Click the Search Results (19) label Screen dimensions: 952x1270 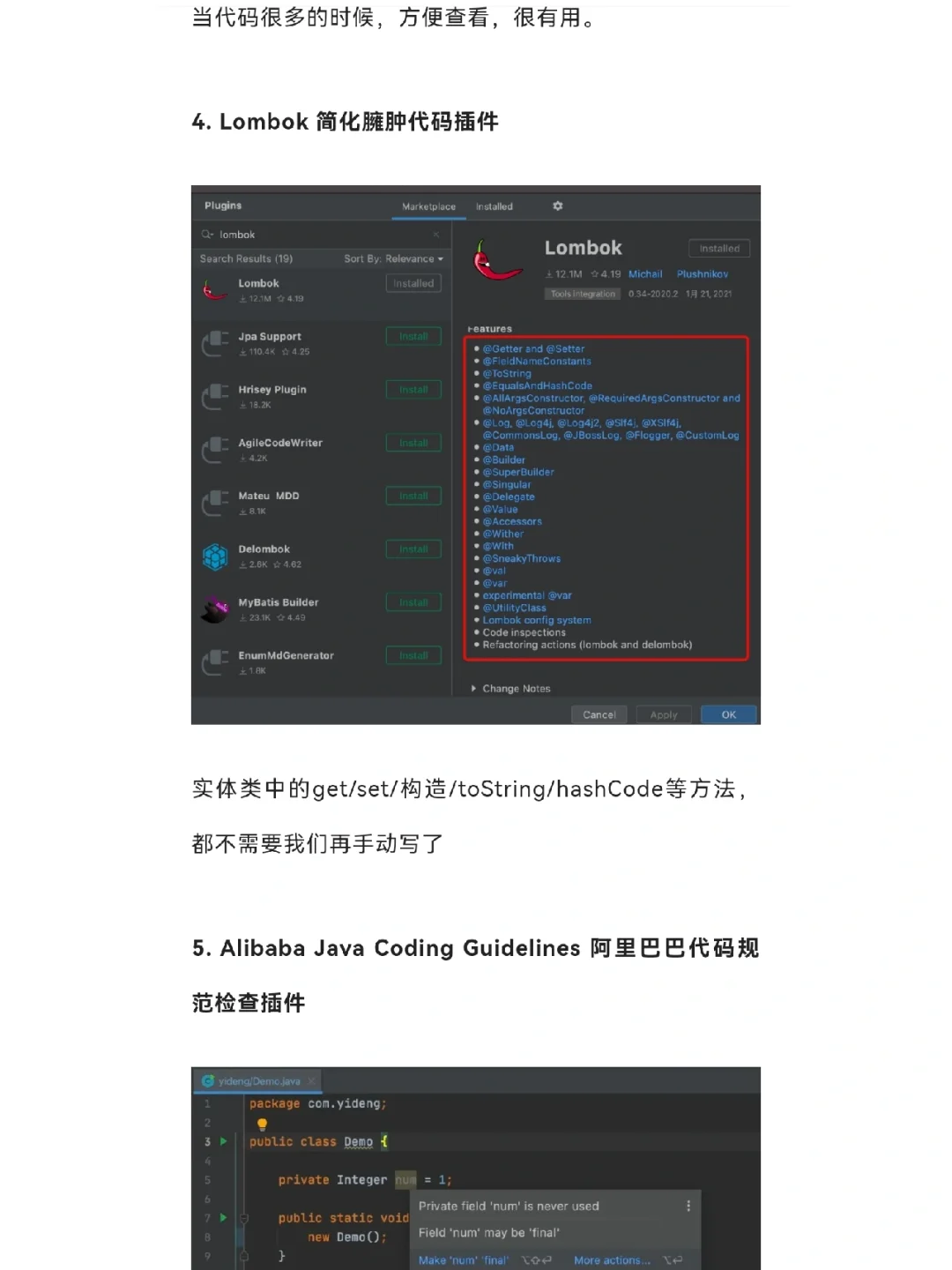tap(246, 258)
